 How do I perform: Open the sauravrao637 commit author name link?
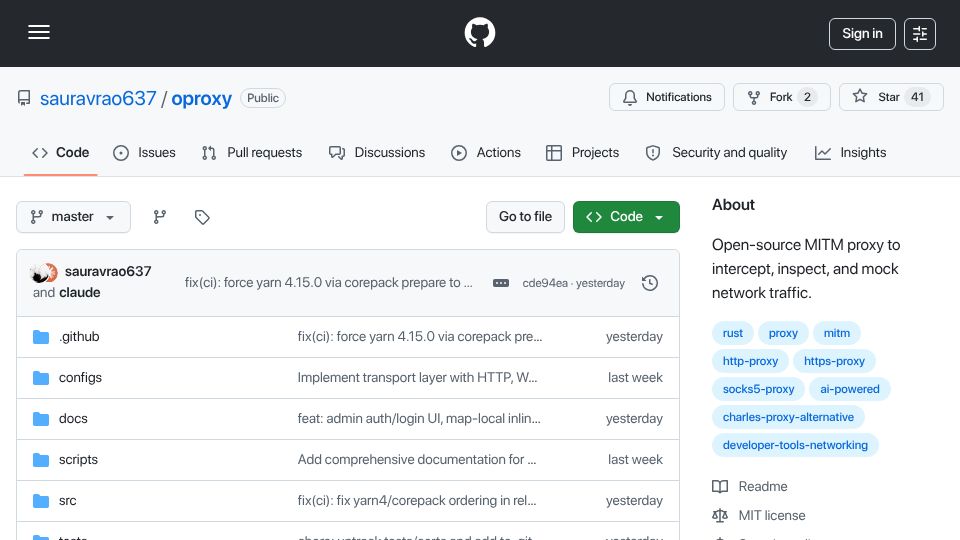pyautogui.click(x=108, y=272)
